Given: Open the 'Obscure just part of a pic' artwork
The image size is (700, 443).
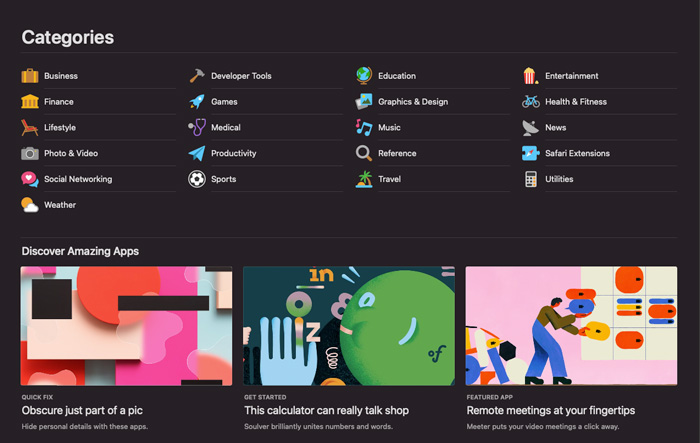Looking at the screenshot, I should click(x=126, y=326).
